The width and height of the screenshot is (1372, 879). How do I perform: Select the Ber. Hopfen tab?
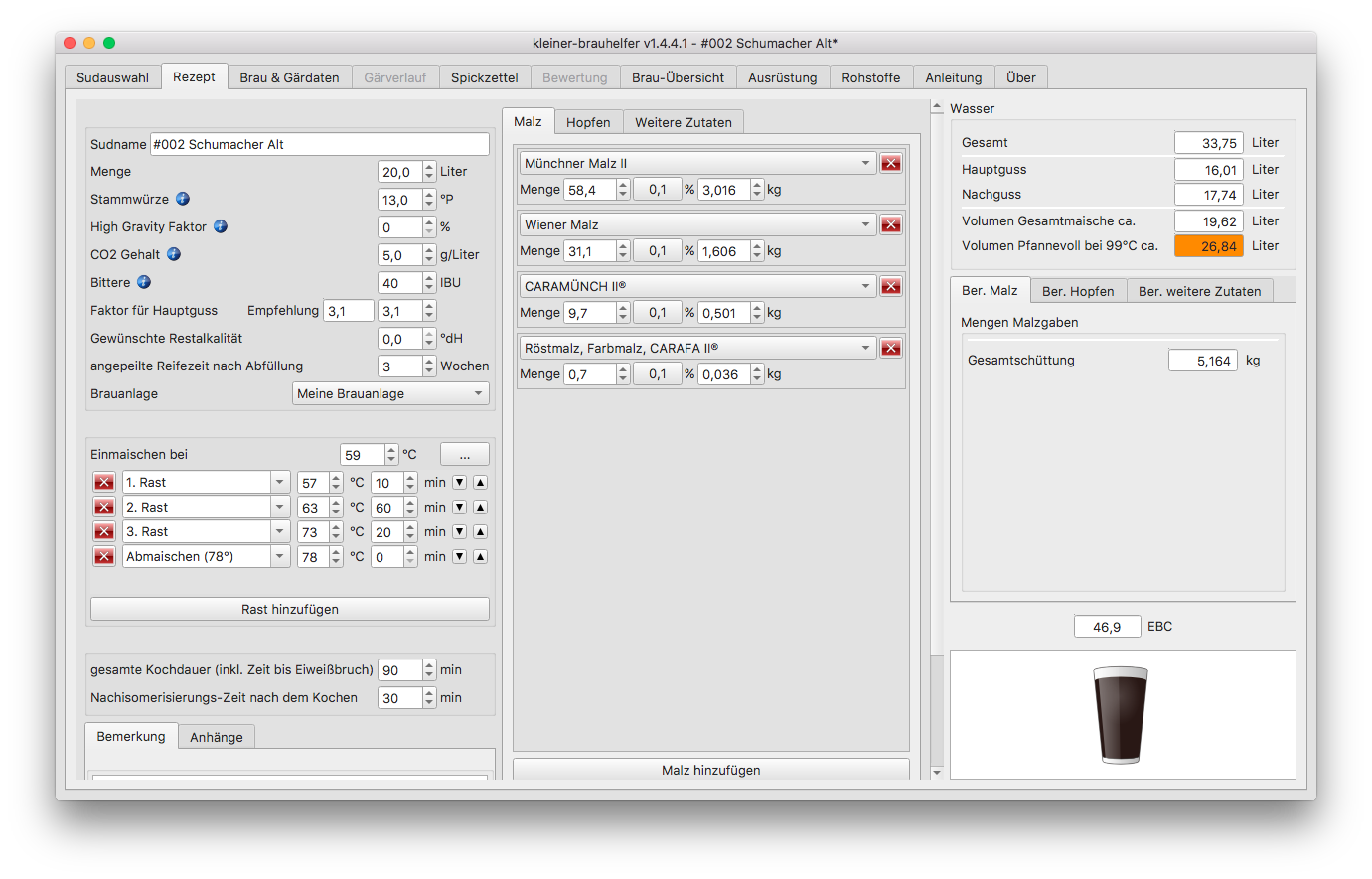[x=1078, y=291]
